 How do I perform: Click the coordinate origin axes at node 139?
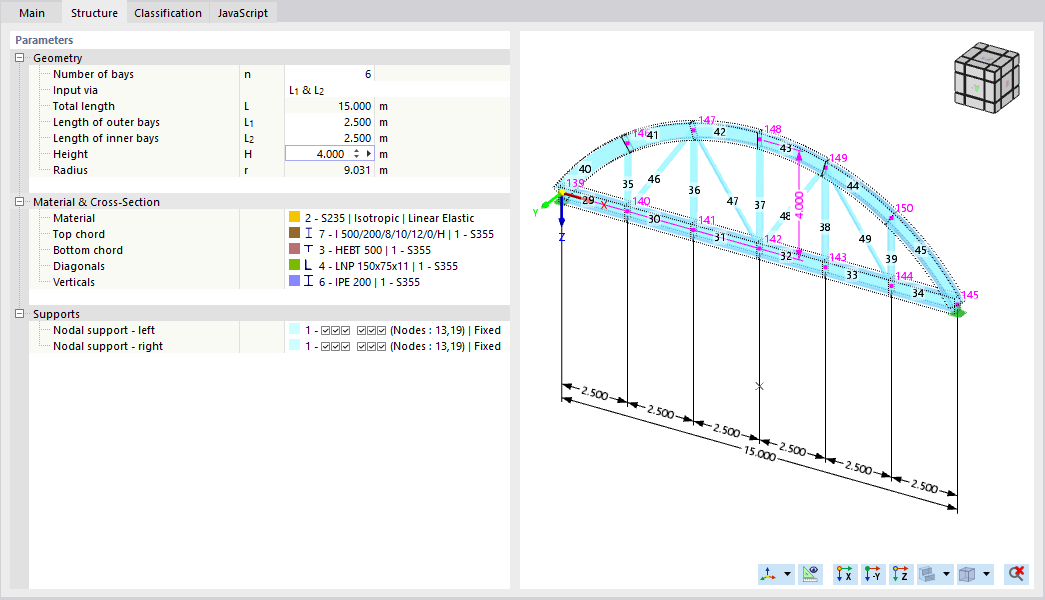point(560,195)
